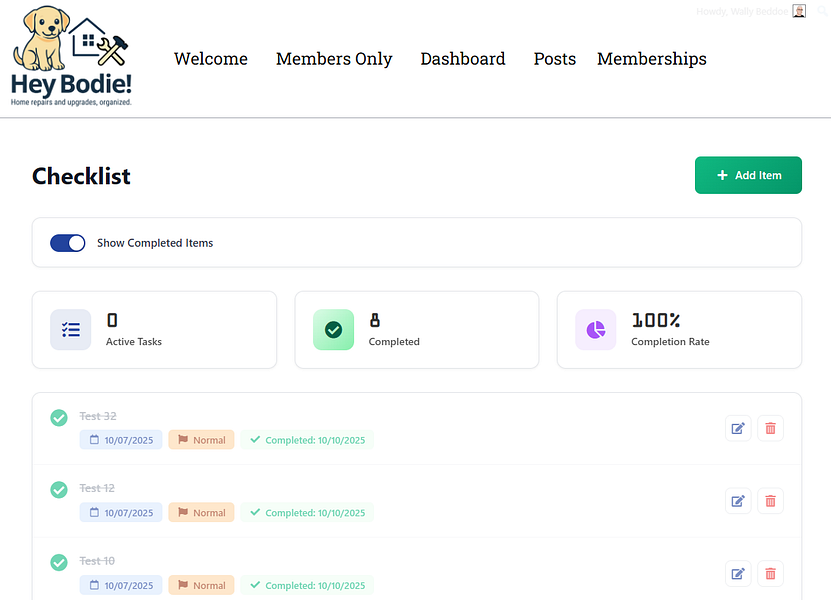Click the Test 32 title

point(98,416)
